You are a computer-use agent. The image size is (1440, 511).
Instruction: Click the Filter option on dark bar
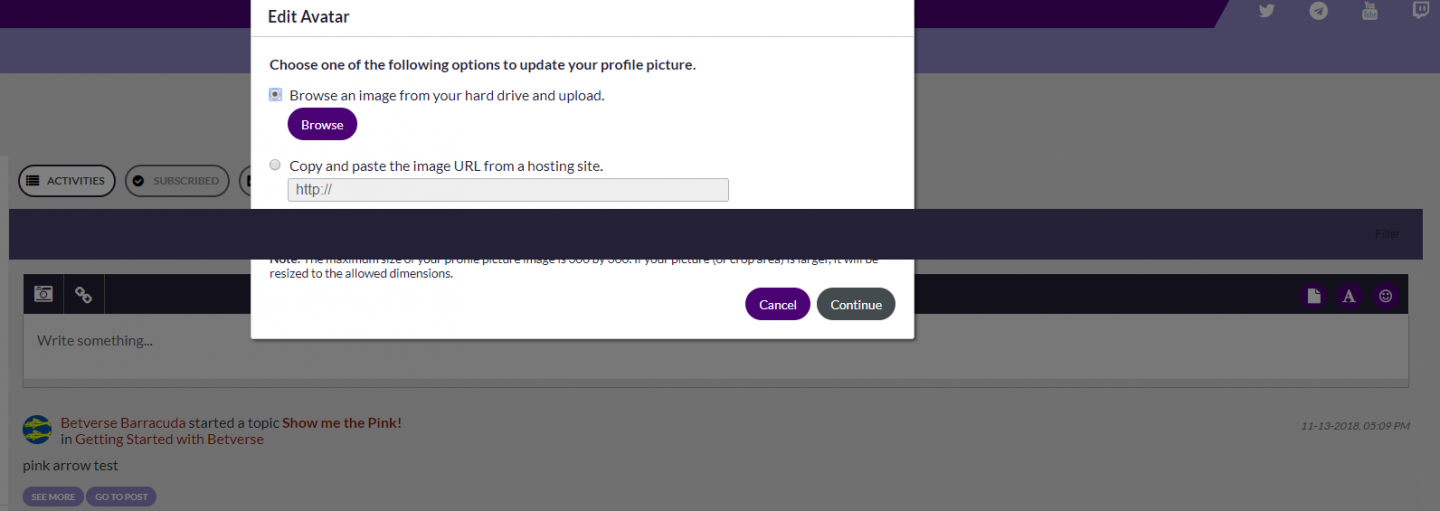(x=1387, y=234)
